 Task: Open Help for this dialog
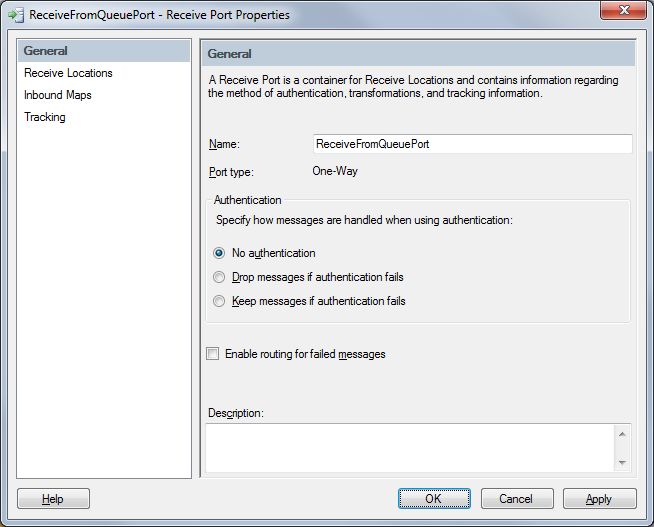click(53, 499)
